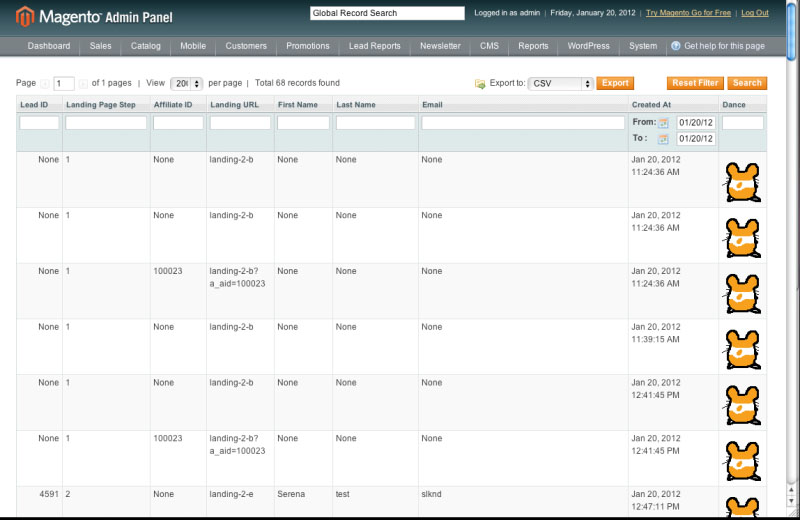Open the To date calendar picker
Screen dimensions: 800x520
(x=663, y=139)
